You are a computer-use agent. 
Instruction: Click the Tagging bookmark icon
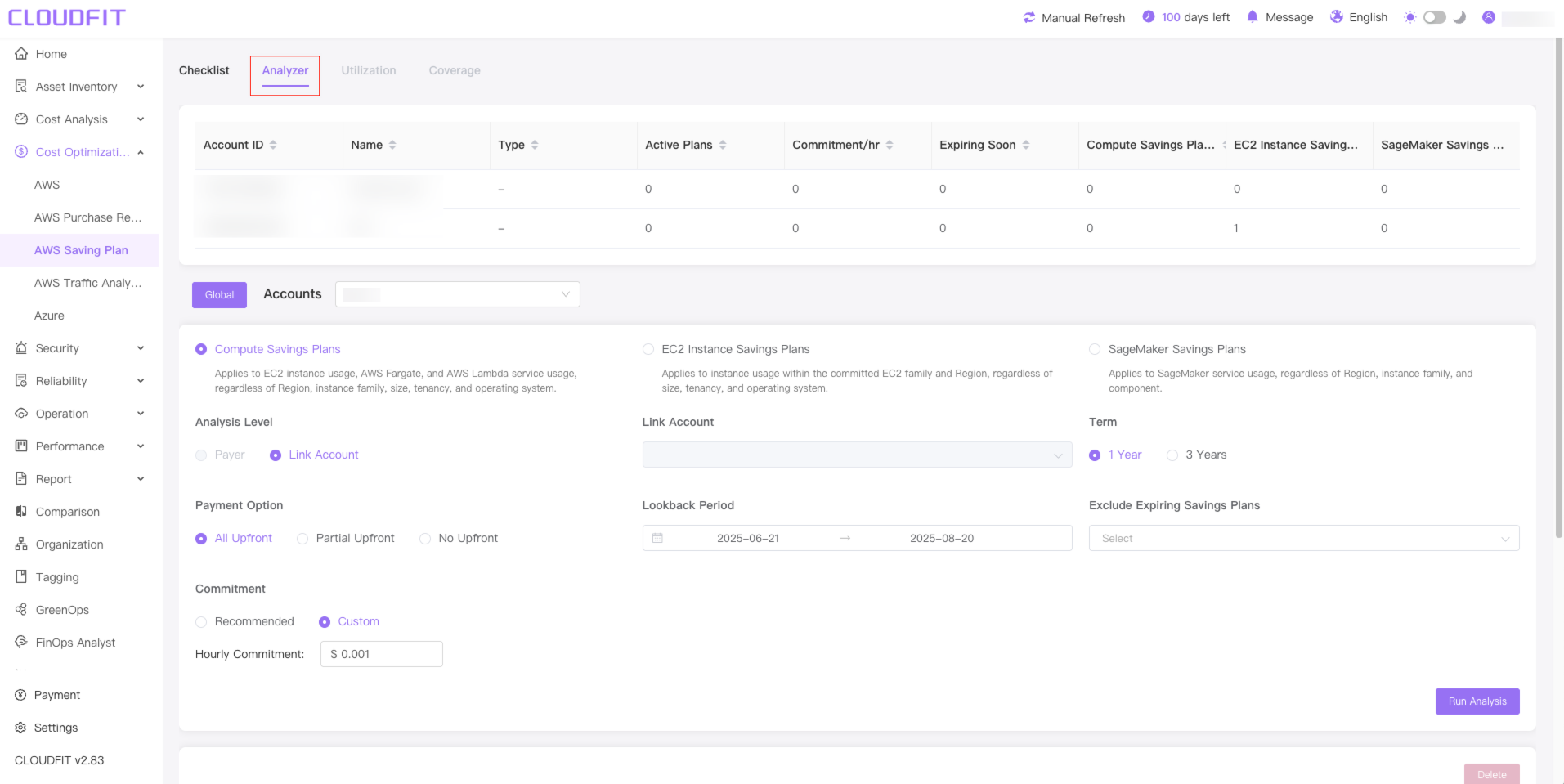(x=21, y=577)
